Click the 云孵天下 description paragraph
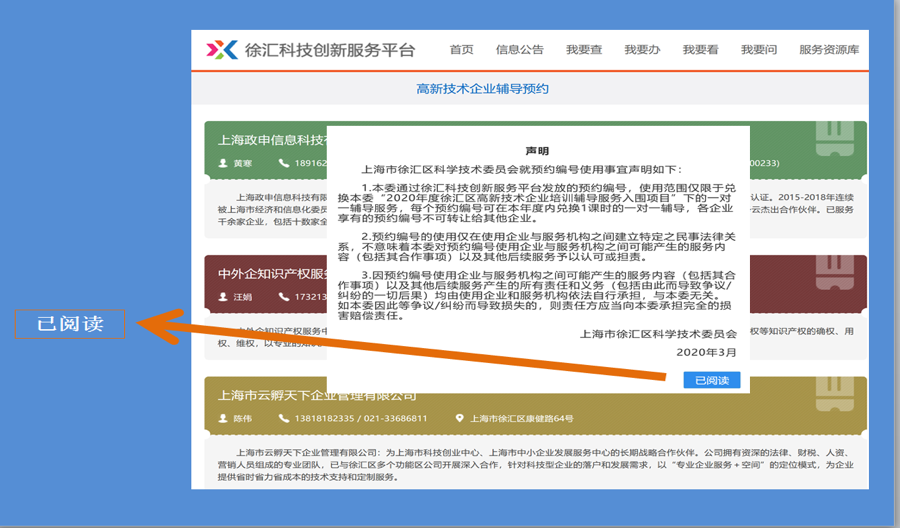This screenshot has height=528, width=900. coord(535,465)
